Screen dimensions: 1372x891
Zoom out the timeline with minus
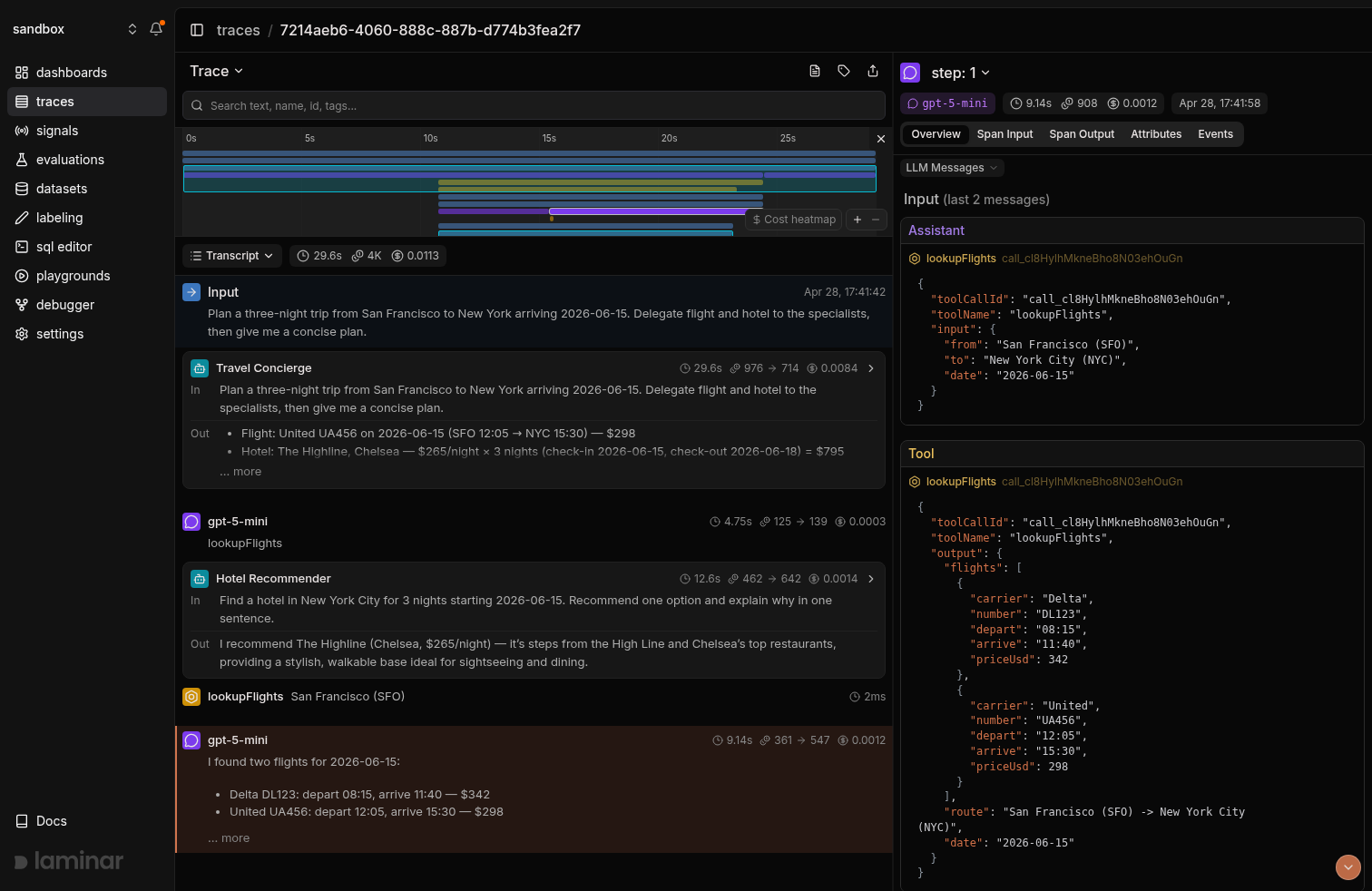coord(876,220)
